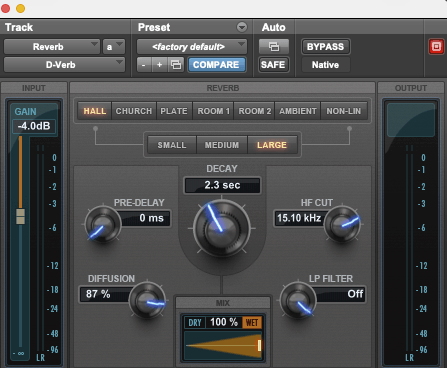Expand the Preset menu round arrow

point(242,27)
